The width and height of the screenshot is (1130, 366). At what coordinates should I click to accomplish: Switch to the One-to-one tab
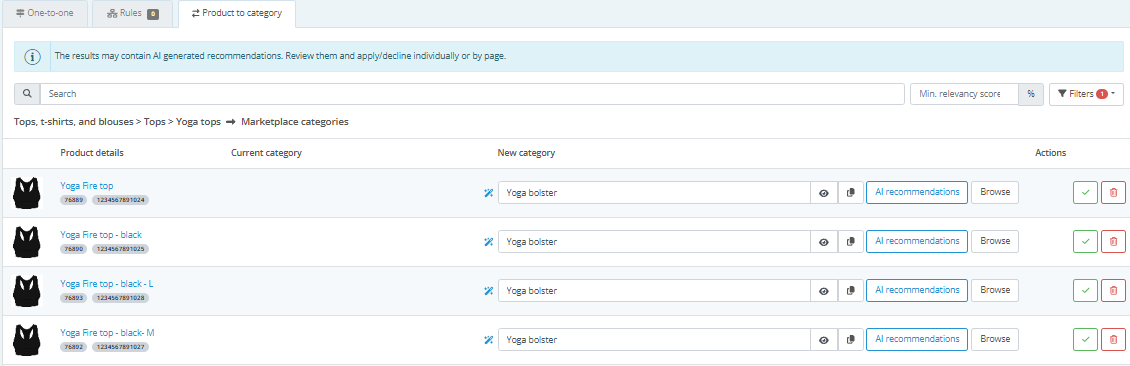pos(47,14)
